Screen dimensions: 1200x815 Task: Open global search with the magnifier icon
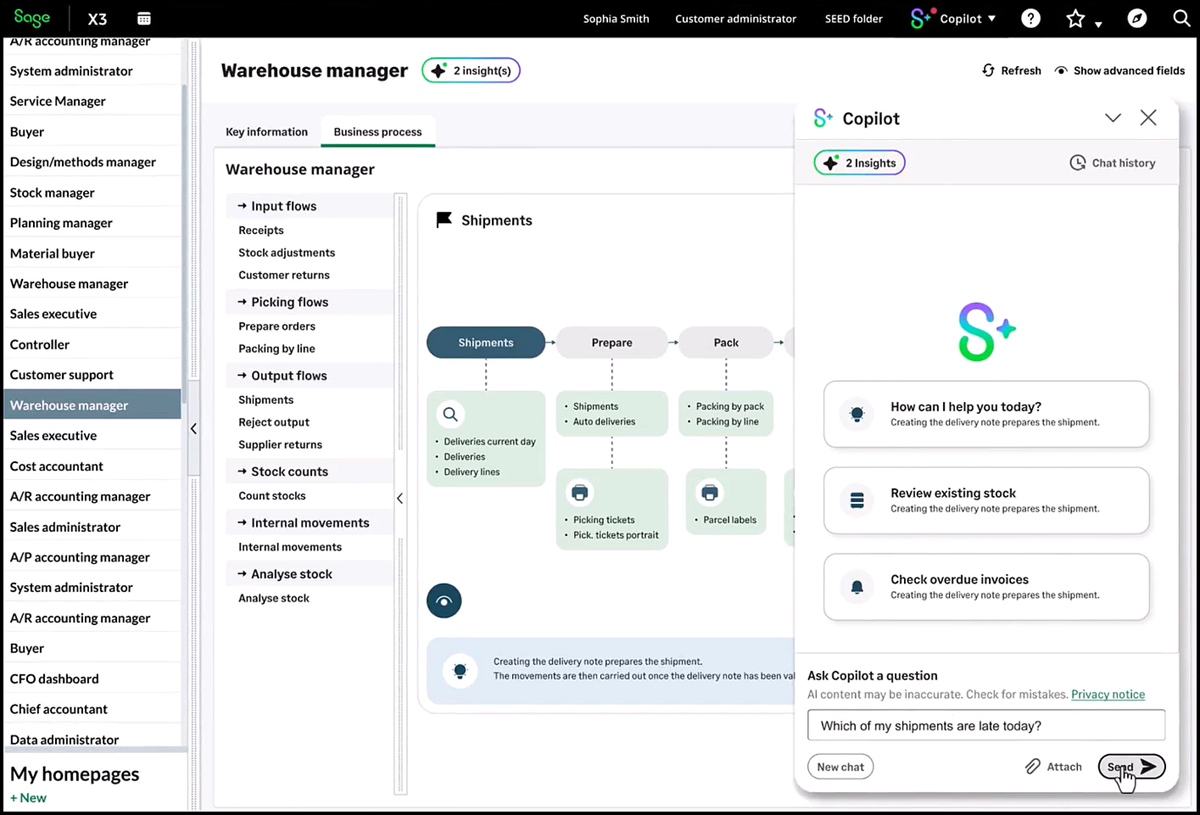point(1180,18)
